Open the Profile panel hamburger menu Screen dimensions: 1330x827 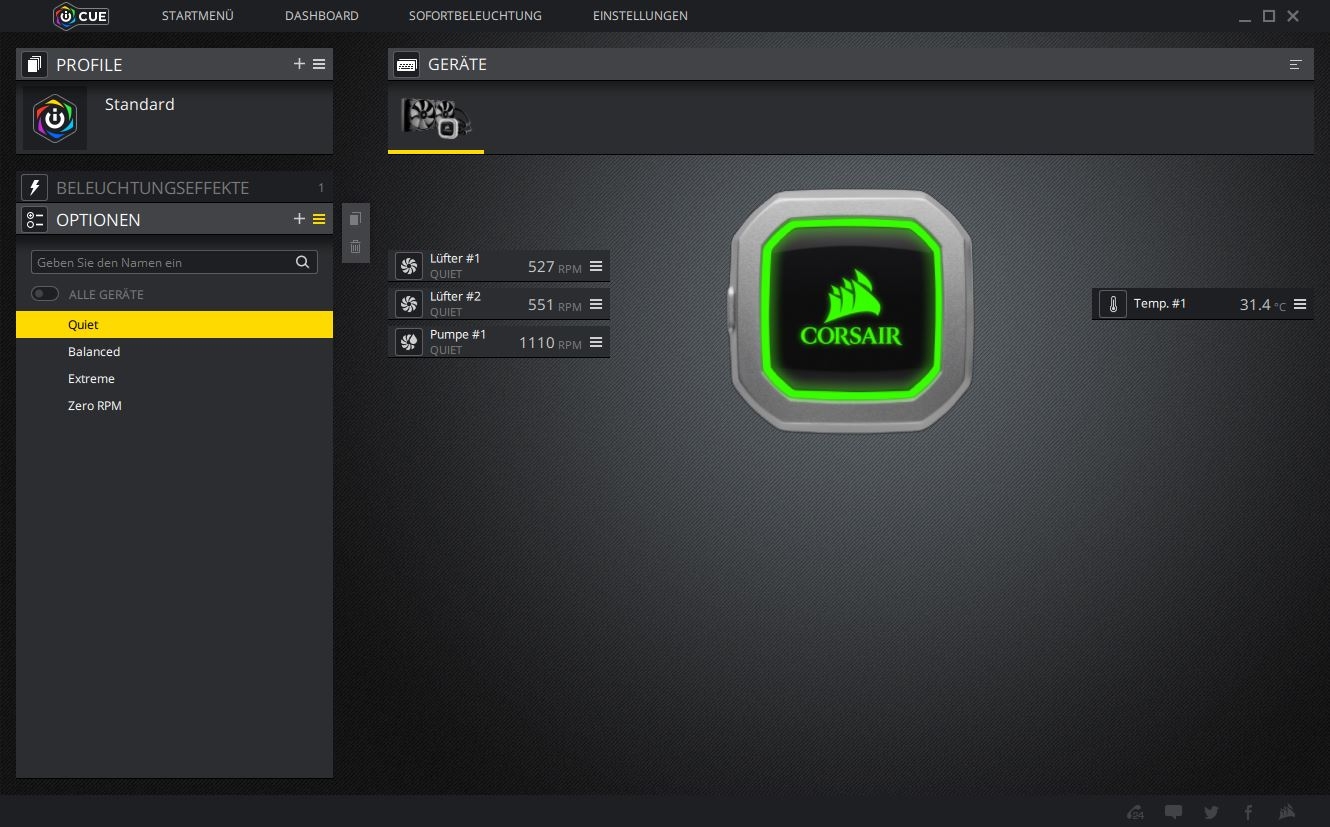point(319,64)
